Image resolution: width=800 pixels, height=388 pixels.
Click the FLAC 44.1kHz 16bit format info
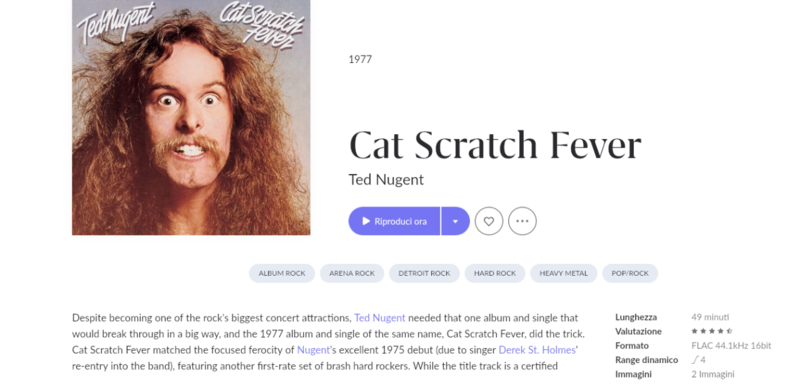(731, 346)
